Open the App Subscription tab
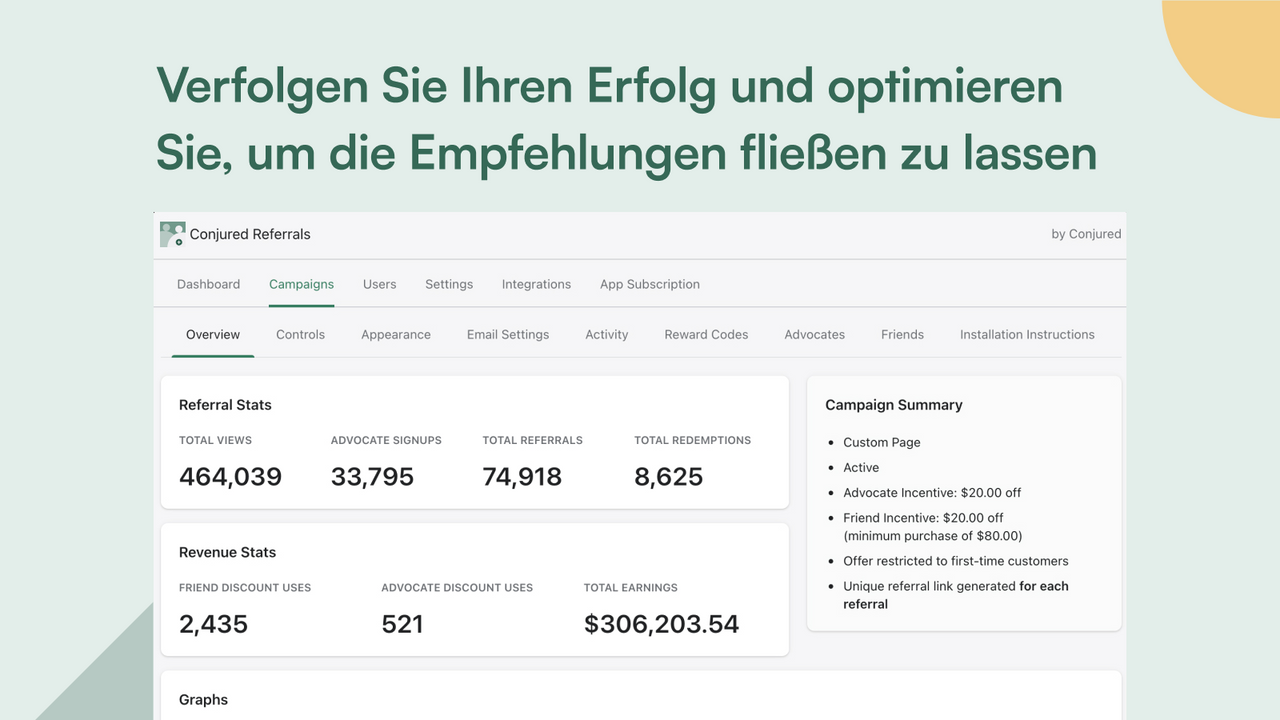The image size is (1280, 720). [650, 284]
